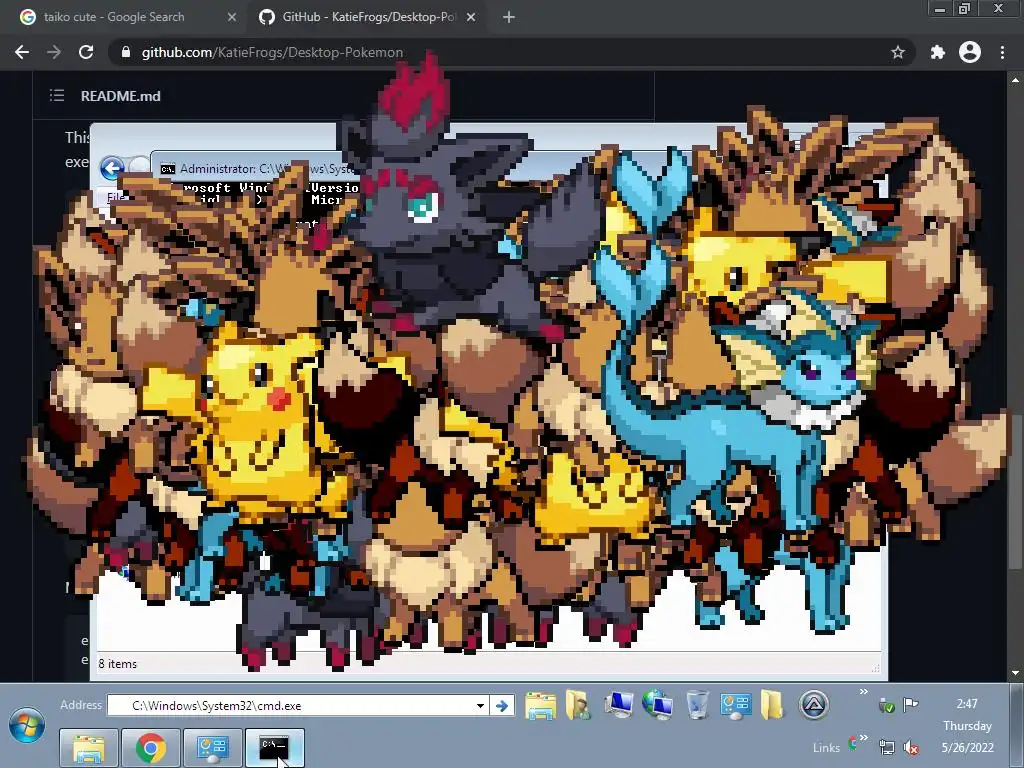The height and width of the screenshot is (768, 1024).
Task: Click the round triangle logo toolbar icon
Action: tap(814, 705)
